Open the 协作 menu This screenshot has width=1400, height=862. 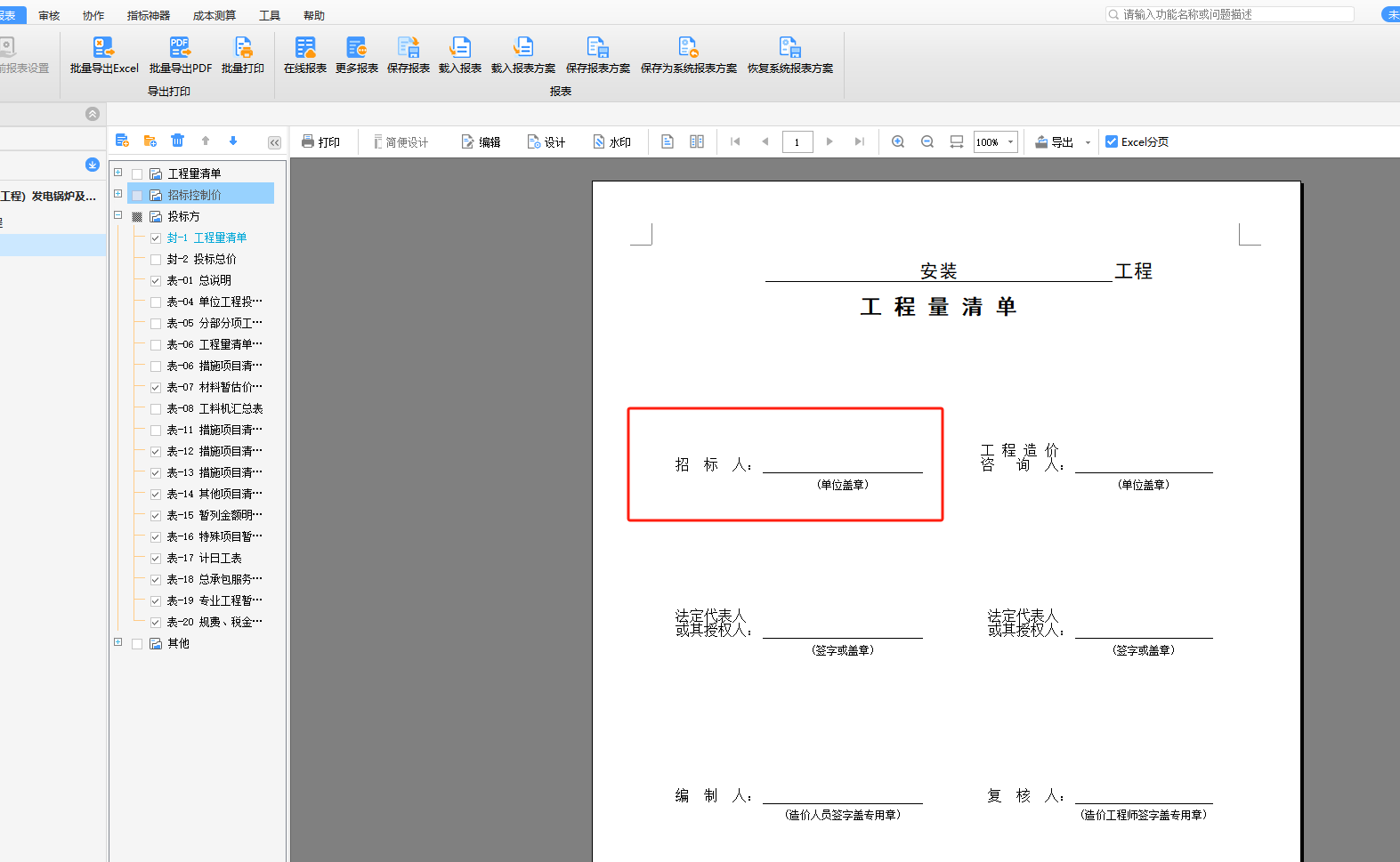point(93,15)
